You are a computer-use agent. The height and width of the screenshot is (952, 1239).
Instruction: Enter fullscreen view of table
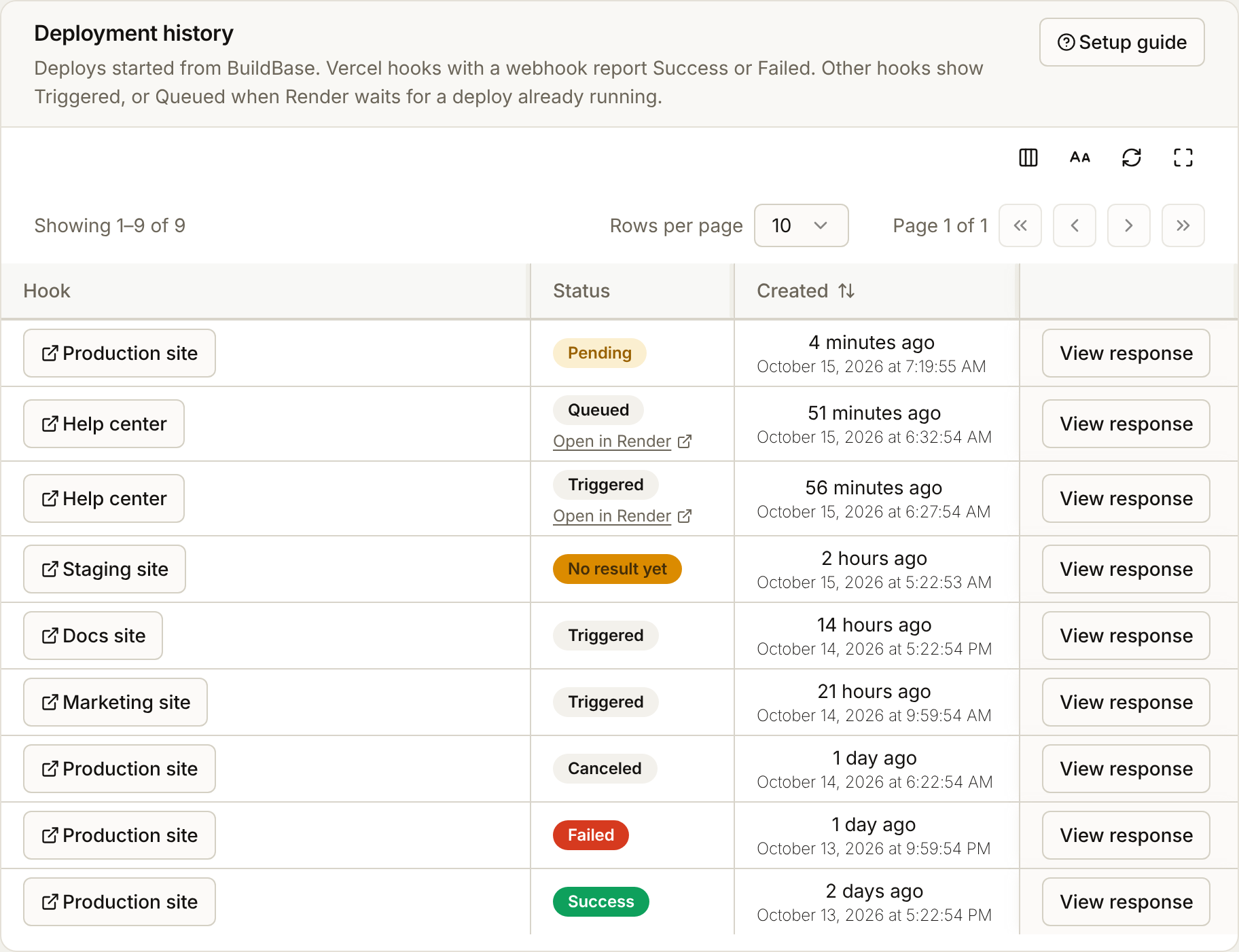point(1183,158)
